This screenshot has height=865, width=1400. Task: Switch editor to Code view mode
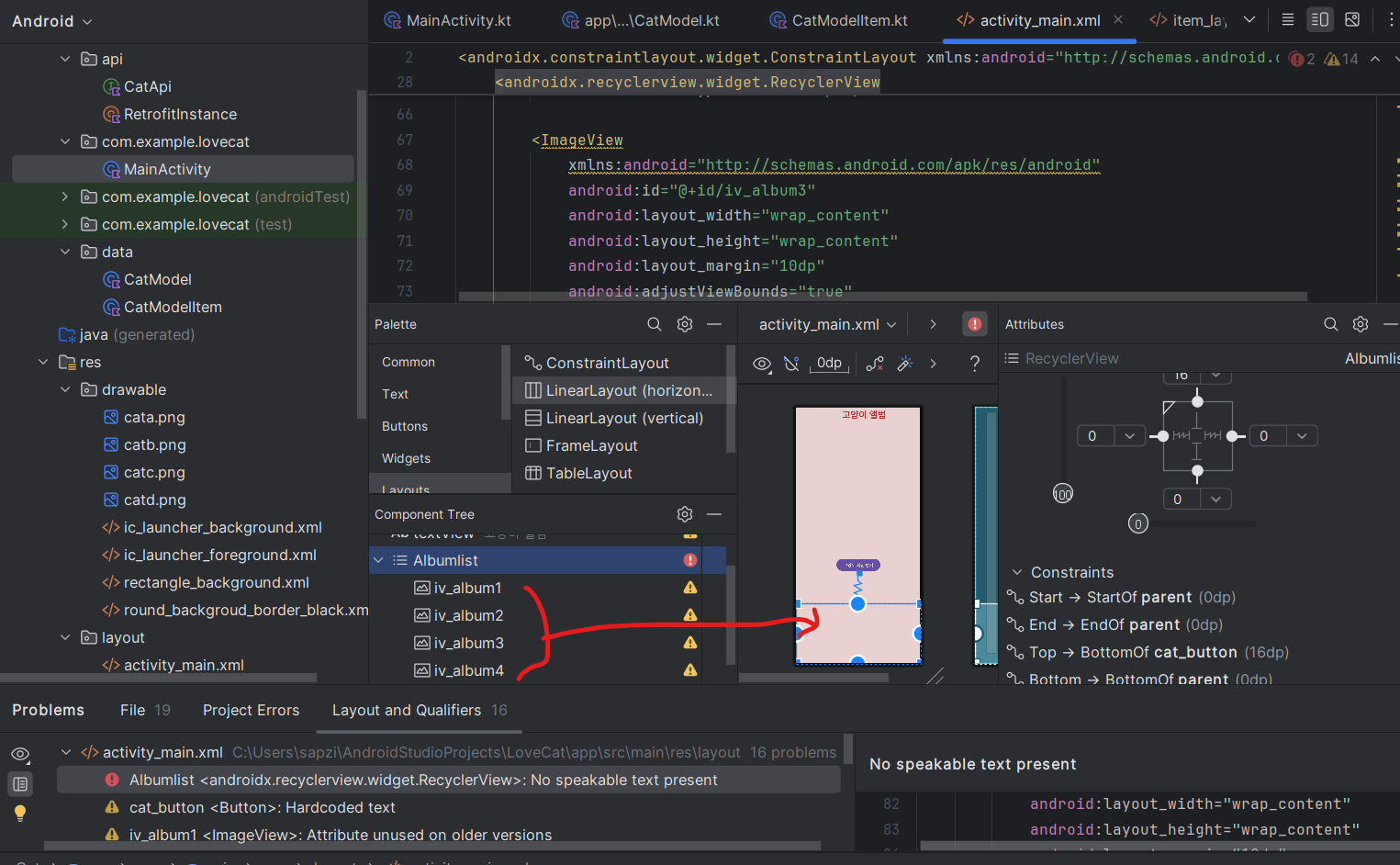(1288, 19)
